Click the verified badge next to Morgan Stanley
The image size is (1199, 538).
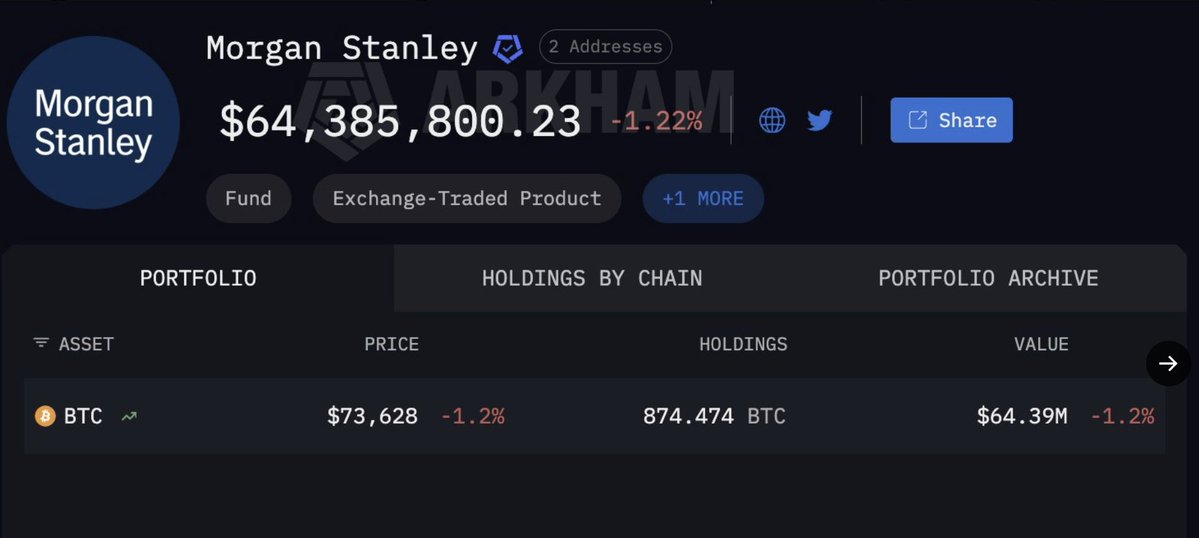click(x=508, y=48)
